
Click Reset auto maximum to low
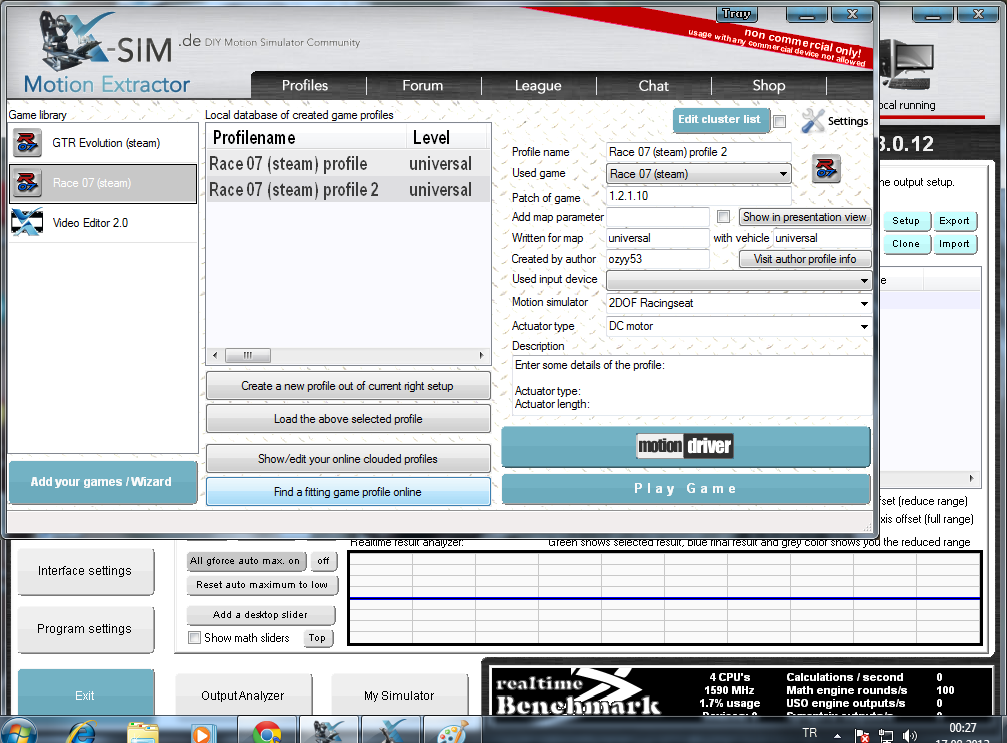[262, 585]
